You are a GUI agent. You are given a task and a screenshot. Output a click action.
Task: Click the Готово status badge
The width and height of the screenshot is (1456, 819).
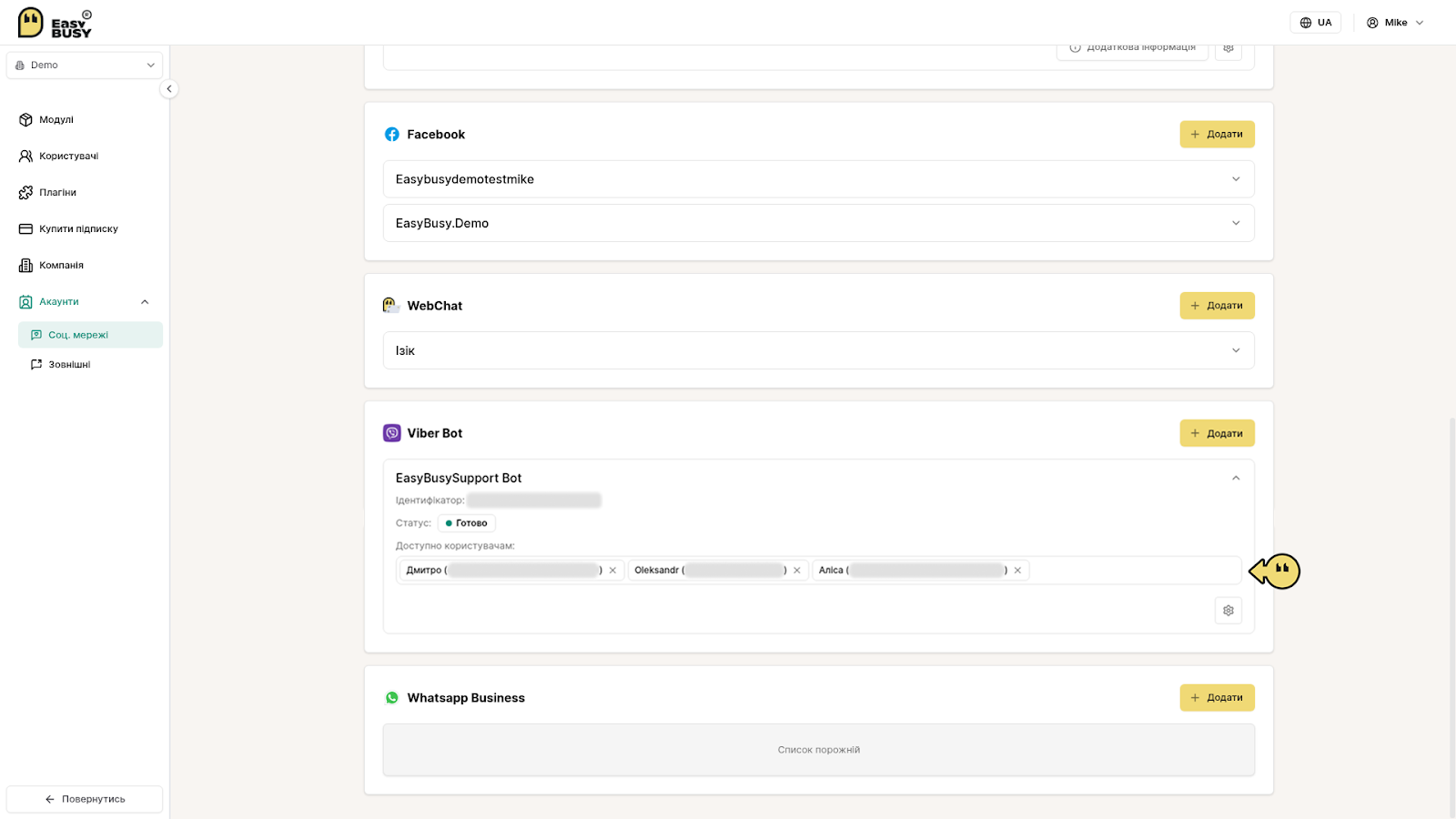466,523
